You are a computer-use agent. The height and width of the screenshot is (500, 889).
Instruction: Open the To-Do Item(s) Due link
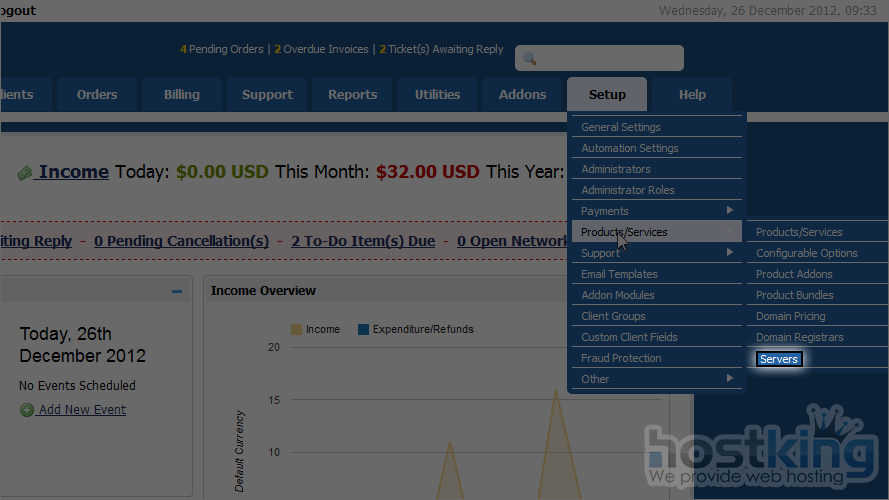click(363, 241)
